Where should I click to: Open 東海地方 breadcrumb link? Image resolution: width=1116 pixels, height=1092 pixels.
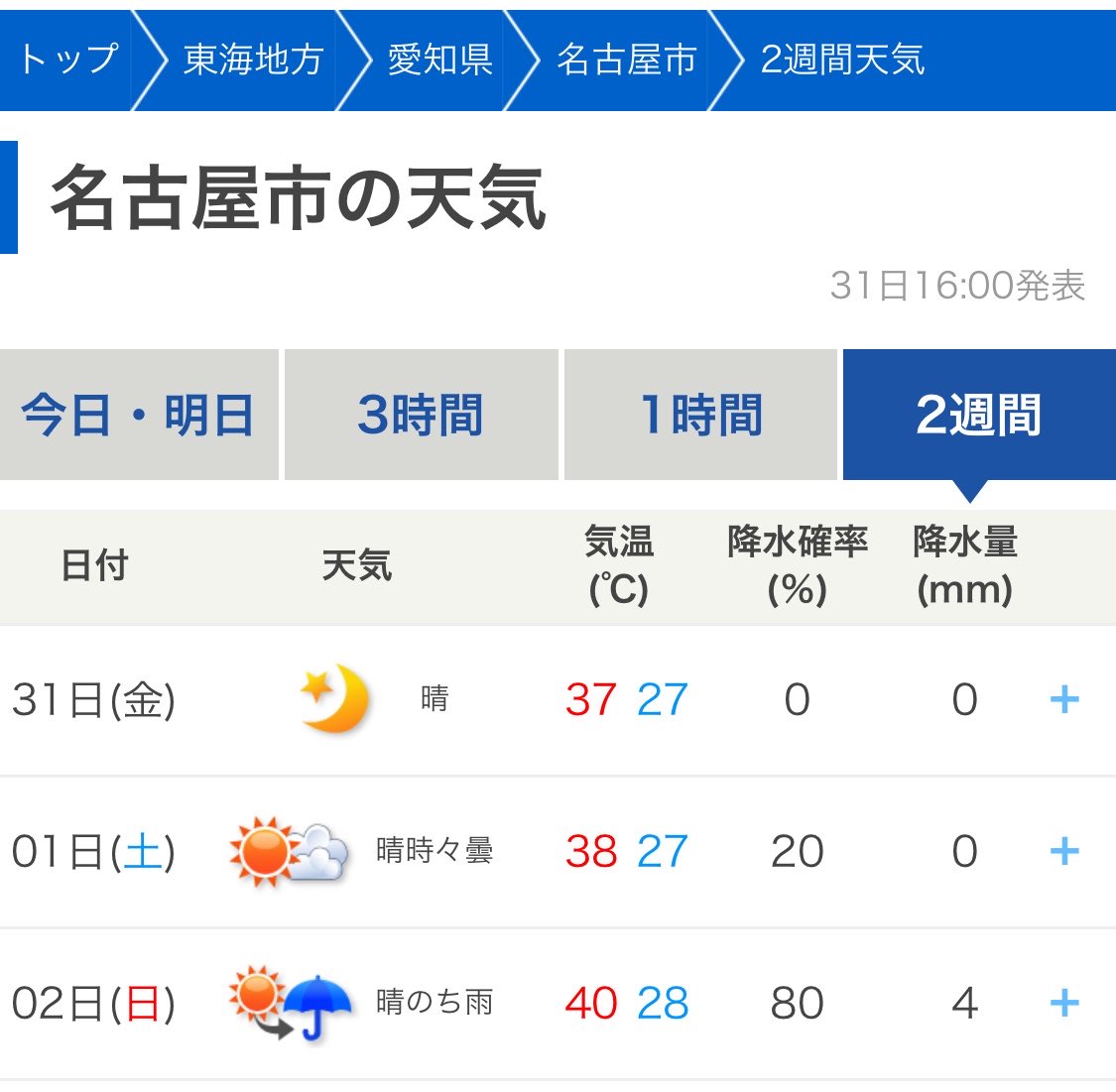[253, 60]
